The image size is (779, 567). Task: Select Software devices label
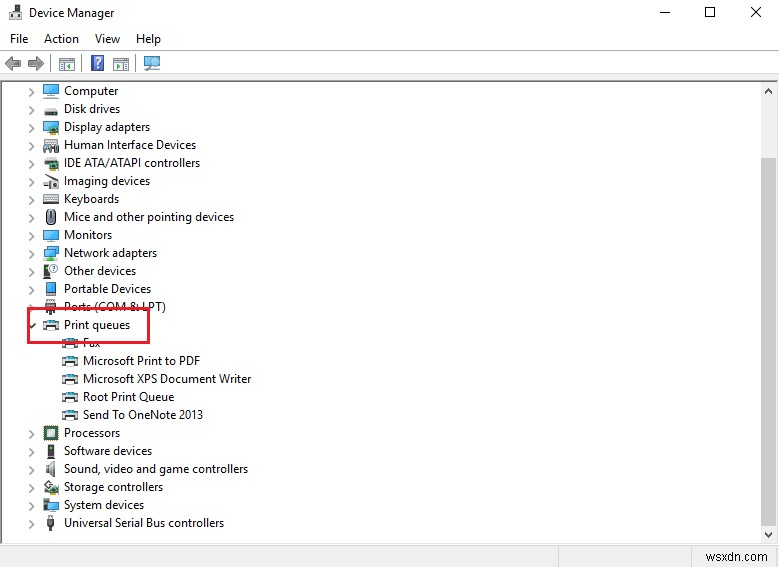[108, 451]
